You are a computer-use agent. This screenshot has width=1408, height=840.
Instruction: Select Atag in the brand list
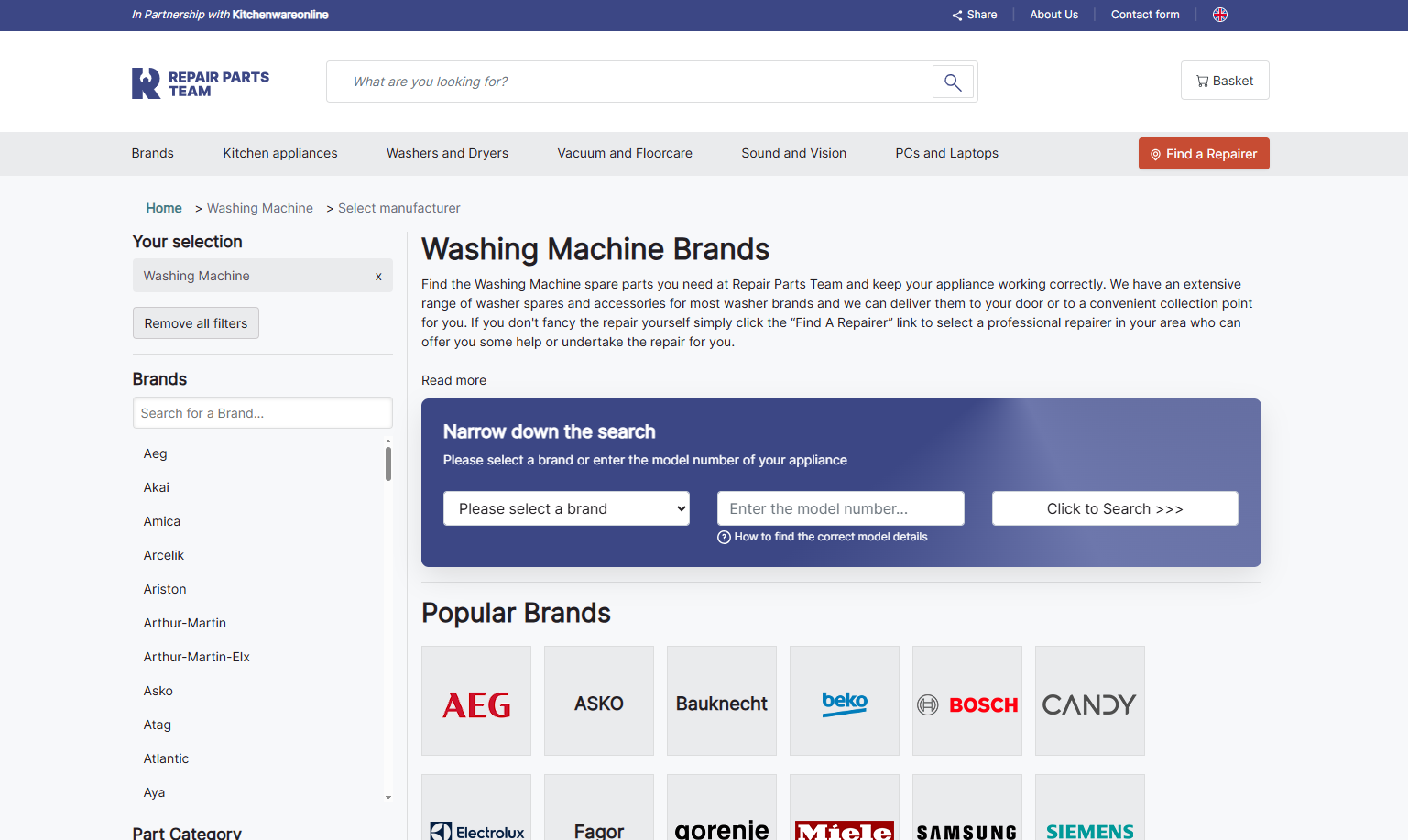[158, 725]
